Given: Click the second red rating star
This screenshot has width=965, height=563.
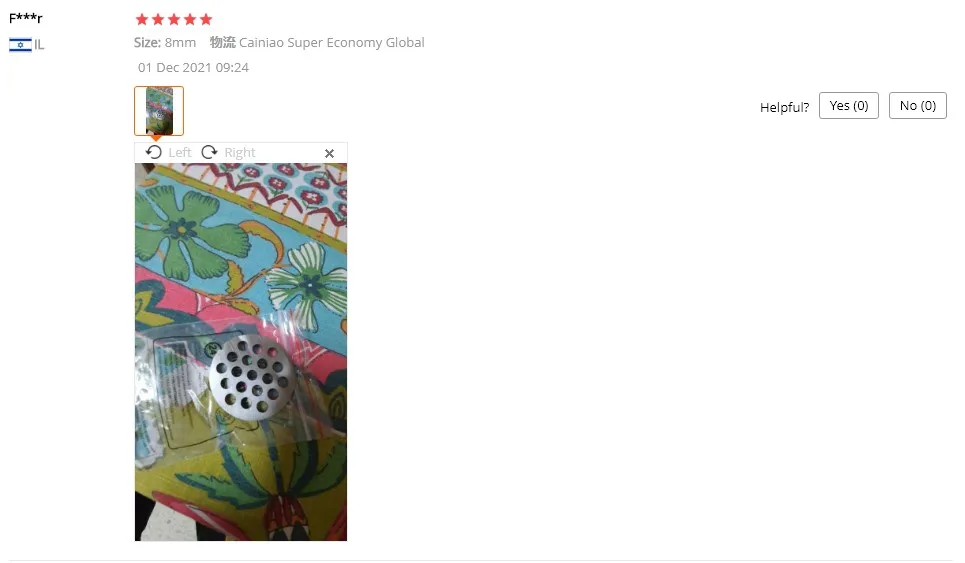Looking at the screenshot, I should 158,19.
